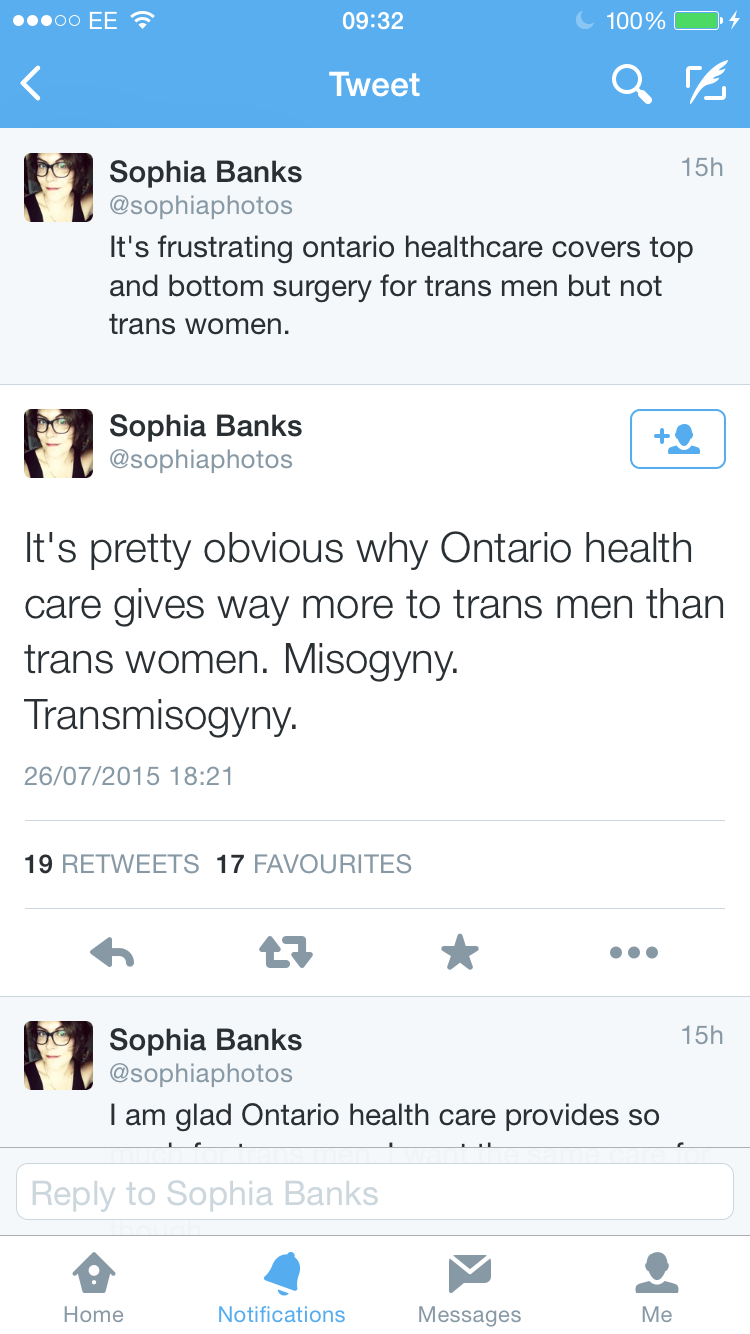Viewport: 750px width, 1334px height.
Task: View the 17 Favourites list
Action: click(314, 864)
